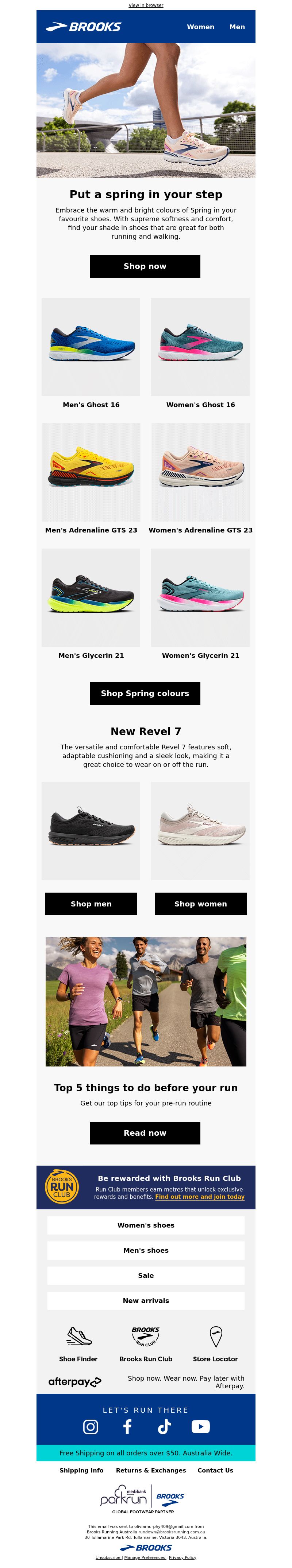Viewport: 292px width, 1568px height.
Task: Open the YouTube social icon
Action: (x=200, y=1426)
